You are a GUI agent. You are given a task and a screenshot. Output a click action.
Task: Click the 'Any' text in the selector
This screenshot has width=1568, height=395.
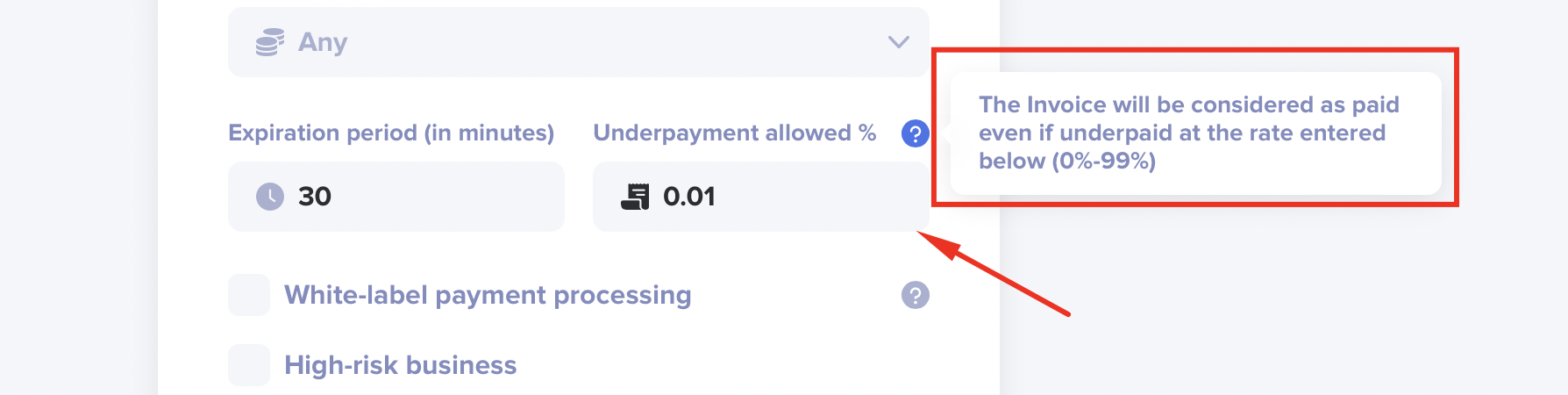click(x=323, y=42)
